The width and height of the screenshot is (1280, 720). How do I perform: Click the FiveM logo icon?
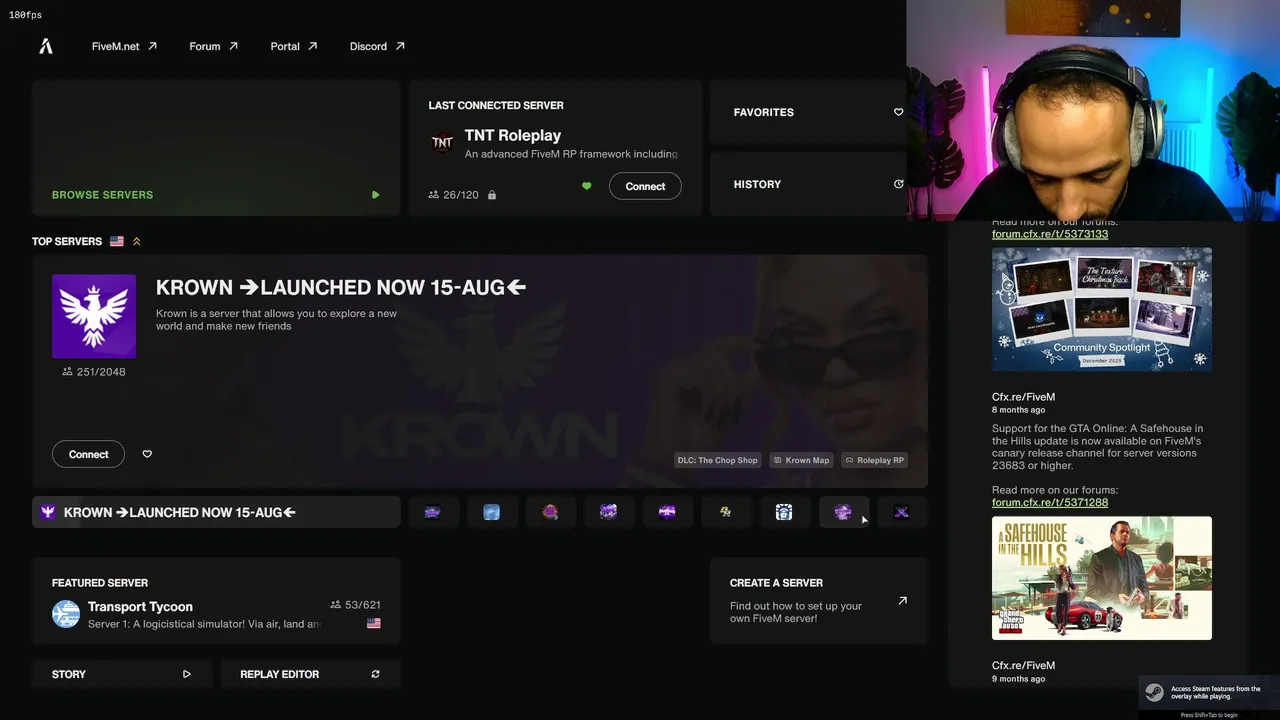[x=45, y=46]
